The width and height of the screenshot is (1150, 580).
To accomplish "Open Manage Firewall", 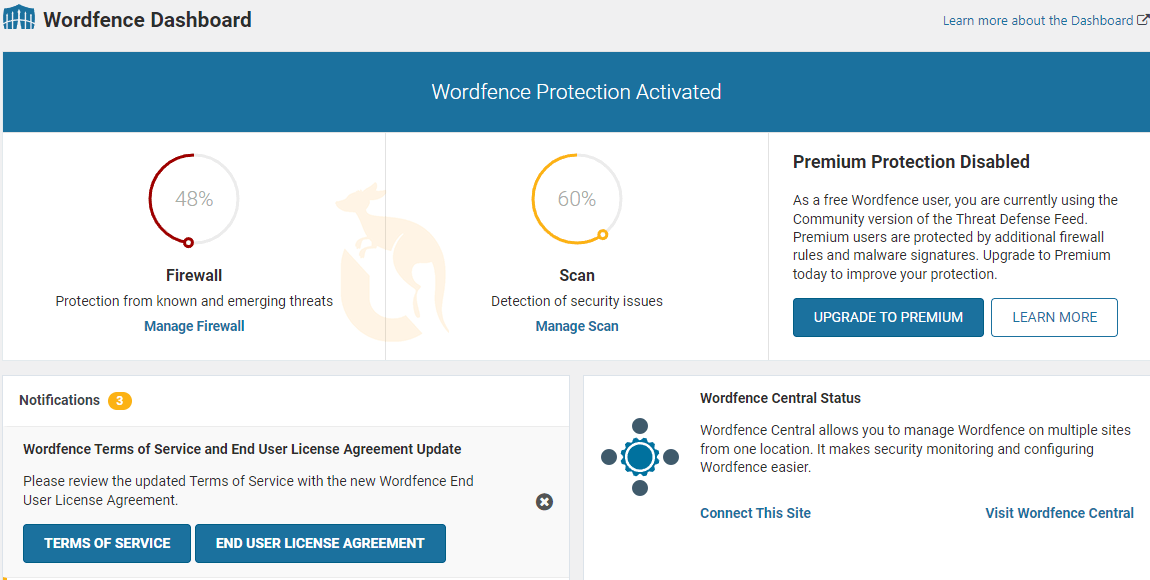I will pyautogui.click(x=193, y=326).
